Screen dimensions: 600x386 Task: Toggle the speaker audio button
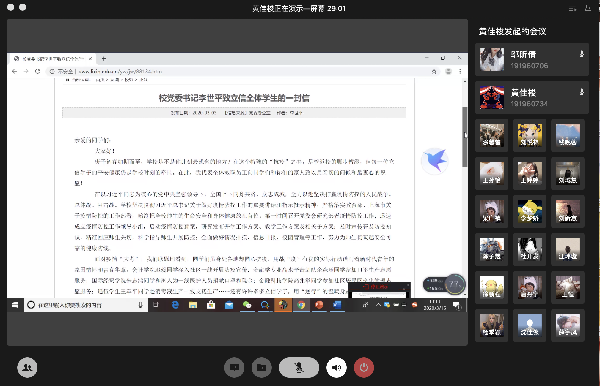tap(336, 367)
